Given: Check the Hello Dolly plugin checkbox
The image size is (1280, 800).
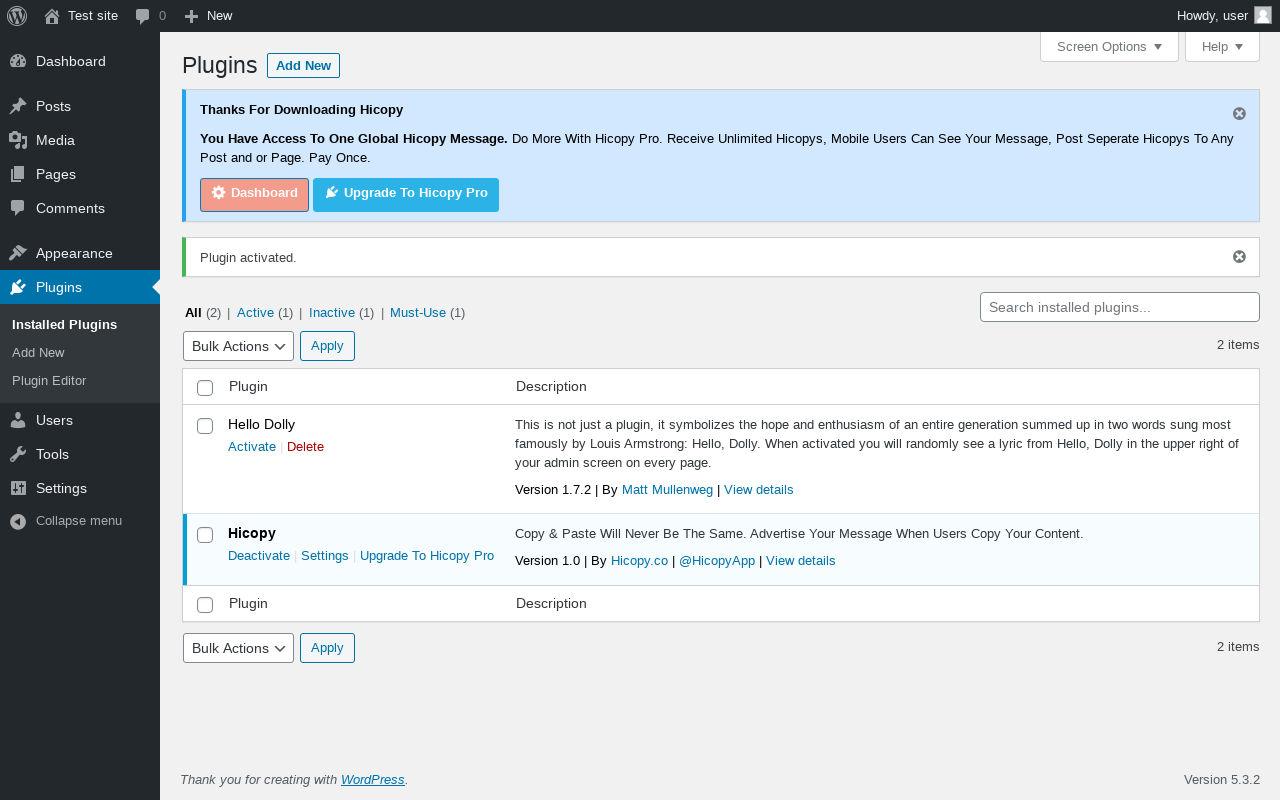Looking at the screenshot, I should [205, 426].
